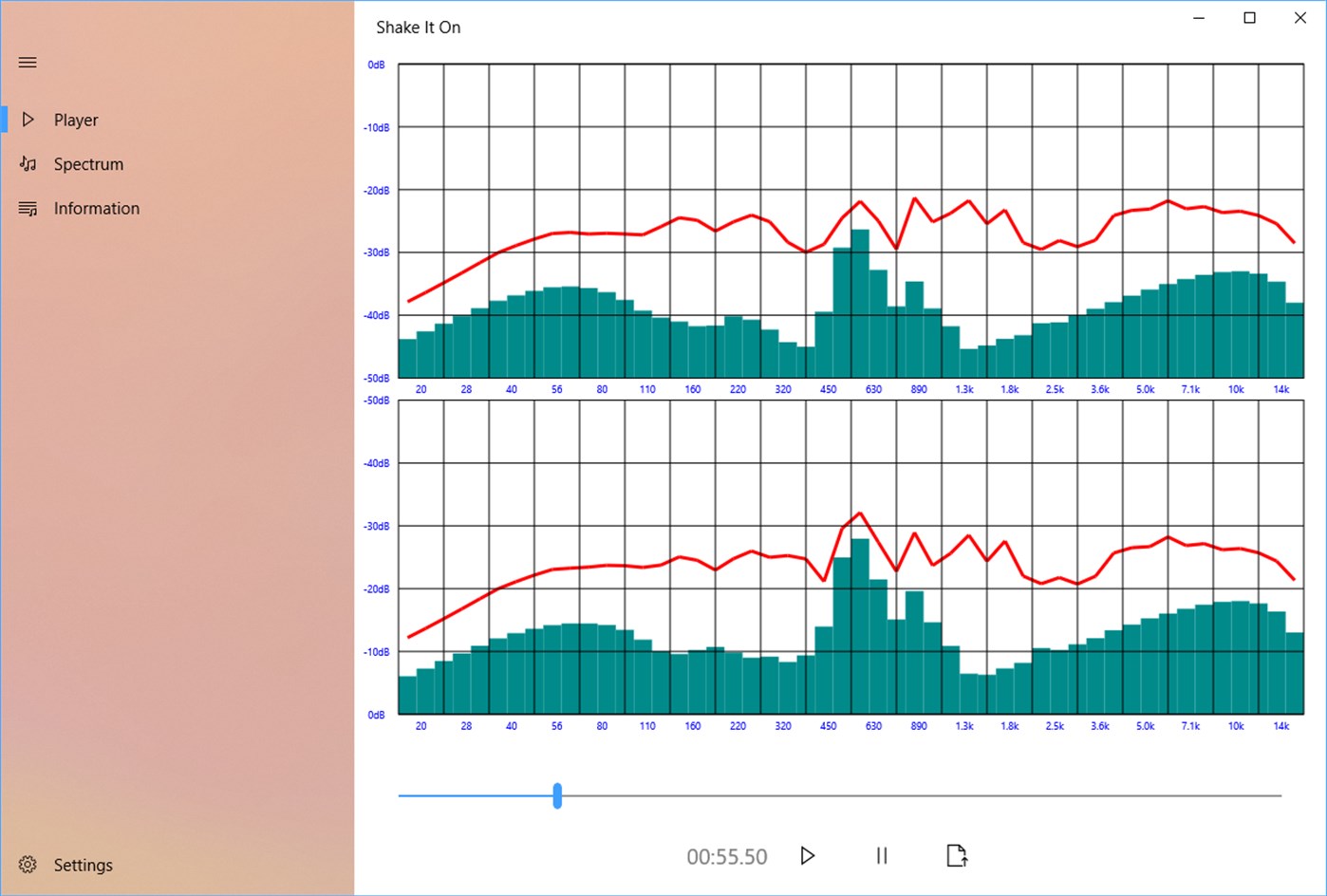Collapse the navigation pane with the hamburger control

[27, 62]
